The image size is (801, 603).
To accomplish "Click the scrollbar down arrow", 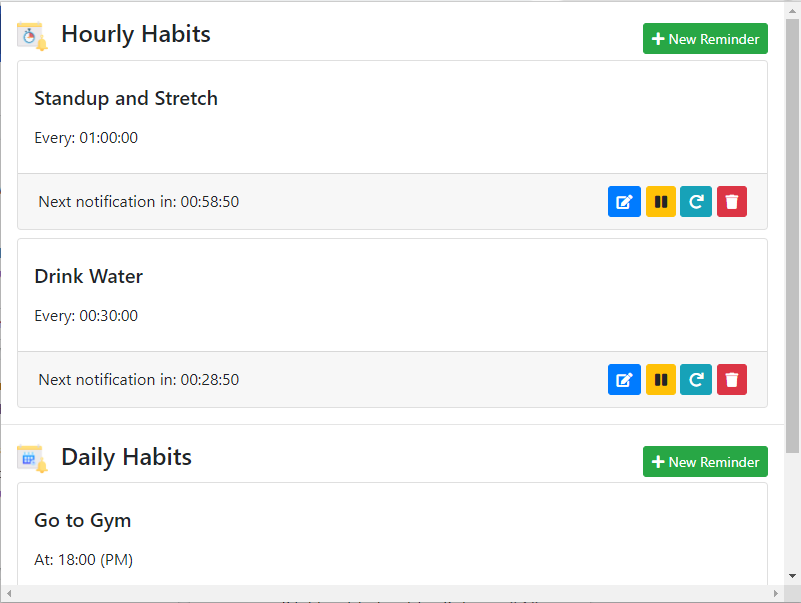I will (x=793, y=577).
